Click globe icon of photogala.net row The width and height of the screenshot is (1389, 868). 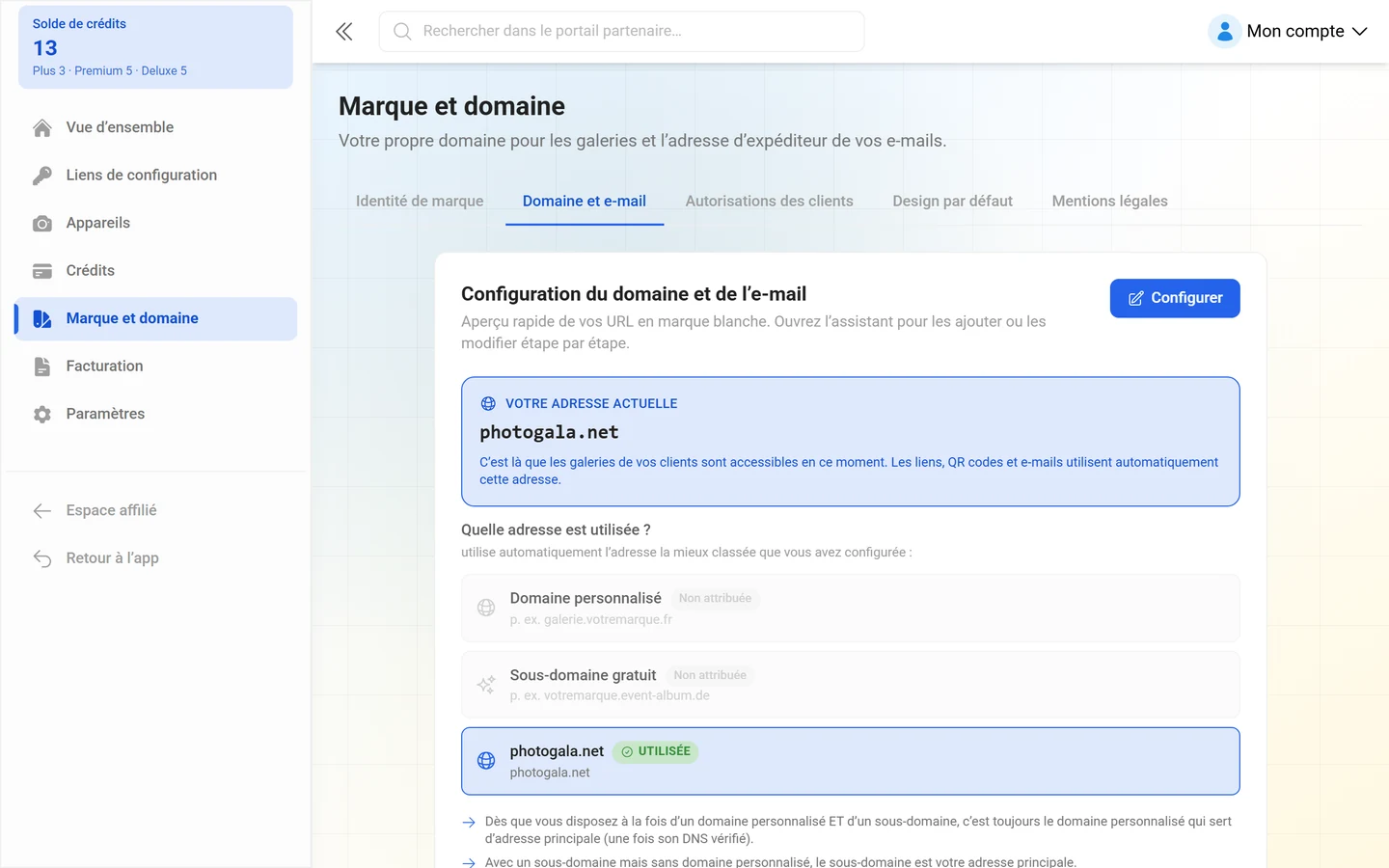coord(486,761)
